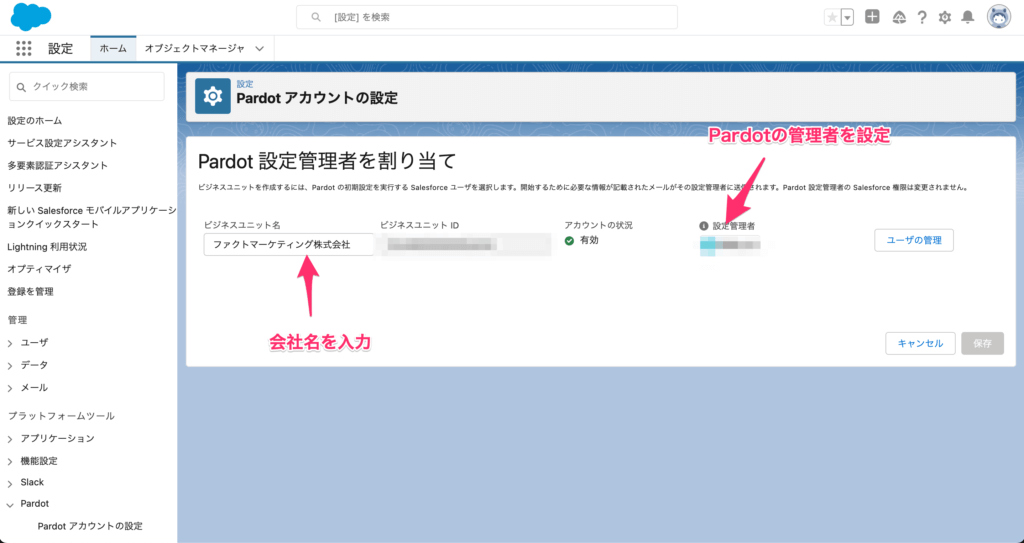This screenshot has height=543, width=1024.
Task: Expand the ユーザ section in sidebar
Action: point(10,343)
